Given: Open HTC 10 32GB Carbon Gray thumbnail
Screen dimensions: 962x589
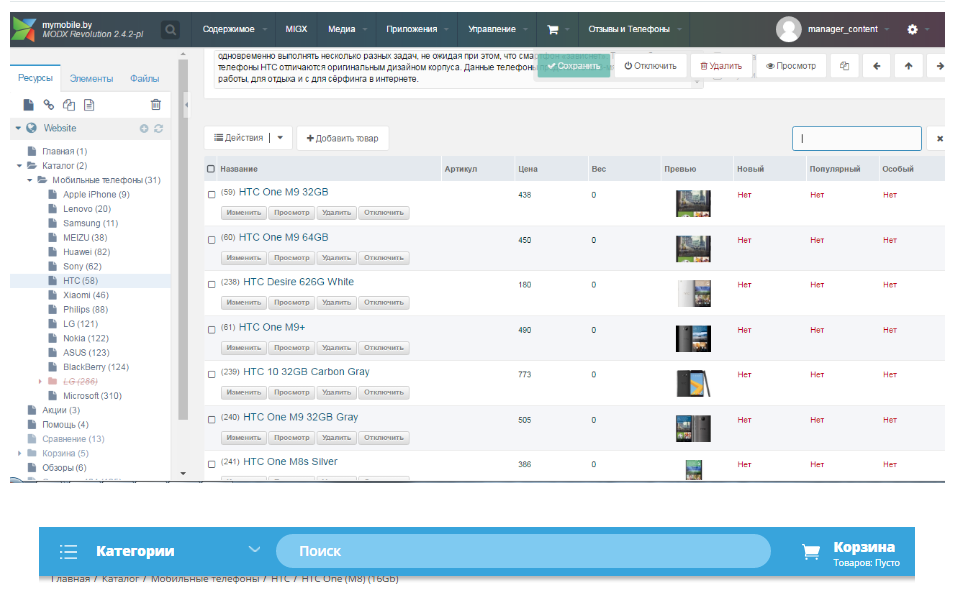Looking at the screenshot, I should [693, 383].
